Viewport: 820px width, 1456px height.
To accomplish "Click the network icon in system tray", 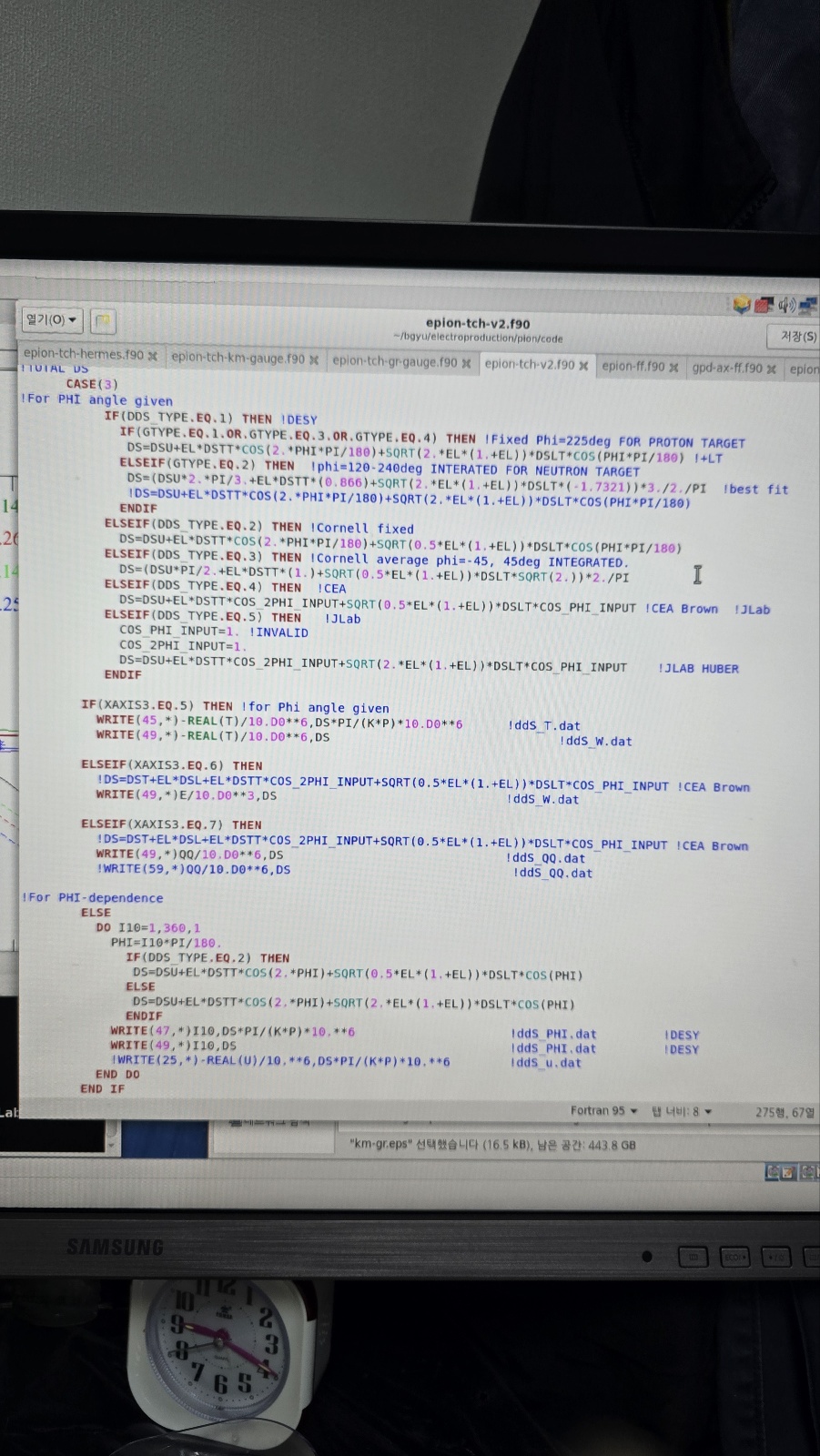I will (x=808, y=306).
